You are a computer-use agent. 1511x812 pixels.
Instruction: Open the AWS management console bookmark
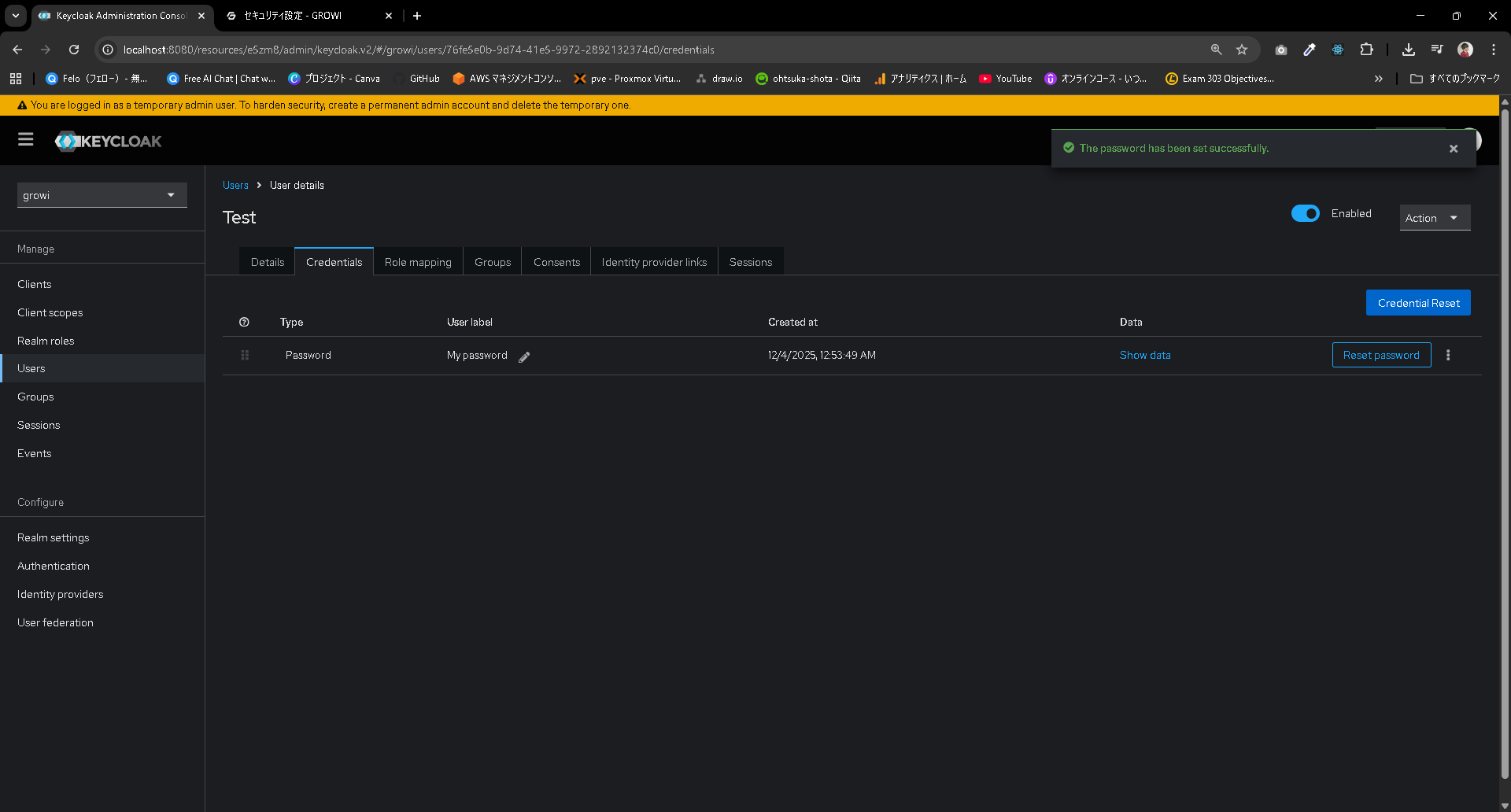(507, 79)
